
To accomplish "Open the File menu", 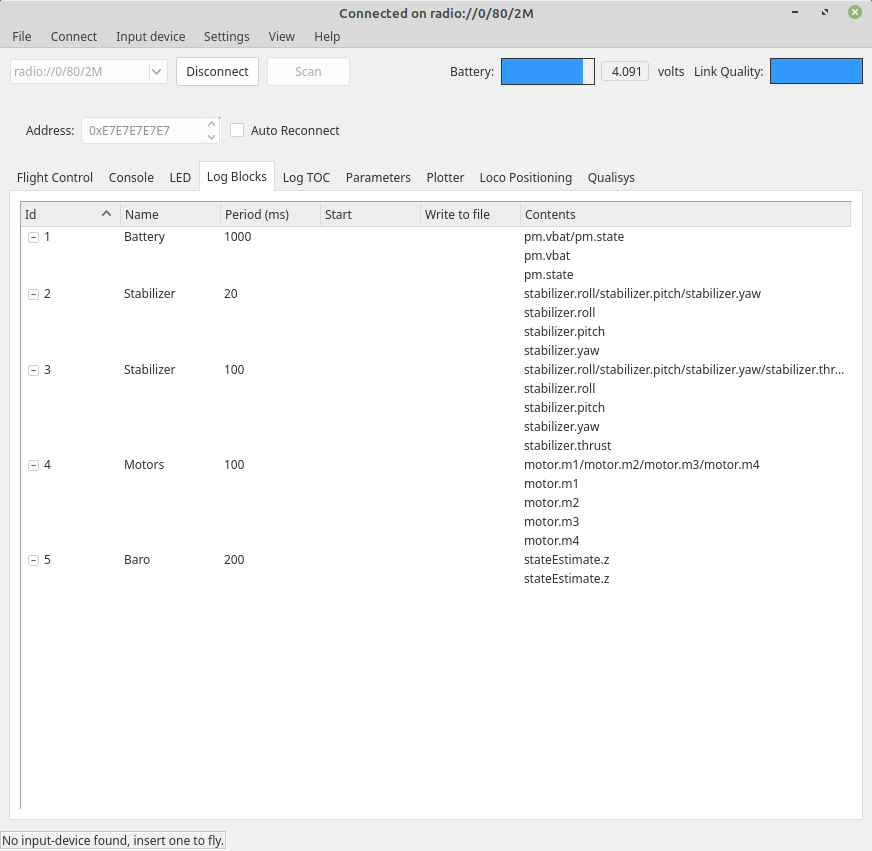I will tap(22, 37).
